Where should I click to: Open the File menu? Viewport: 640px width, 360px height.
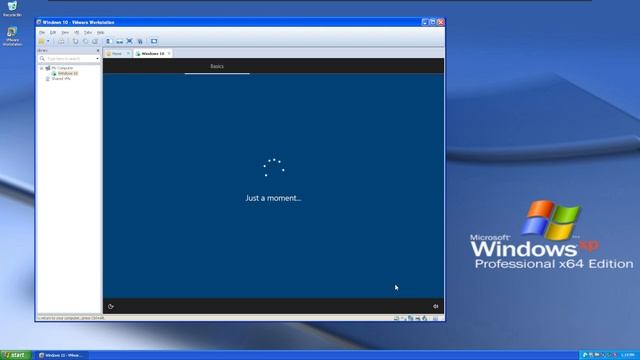(42, 32)
